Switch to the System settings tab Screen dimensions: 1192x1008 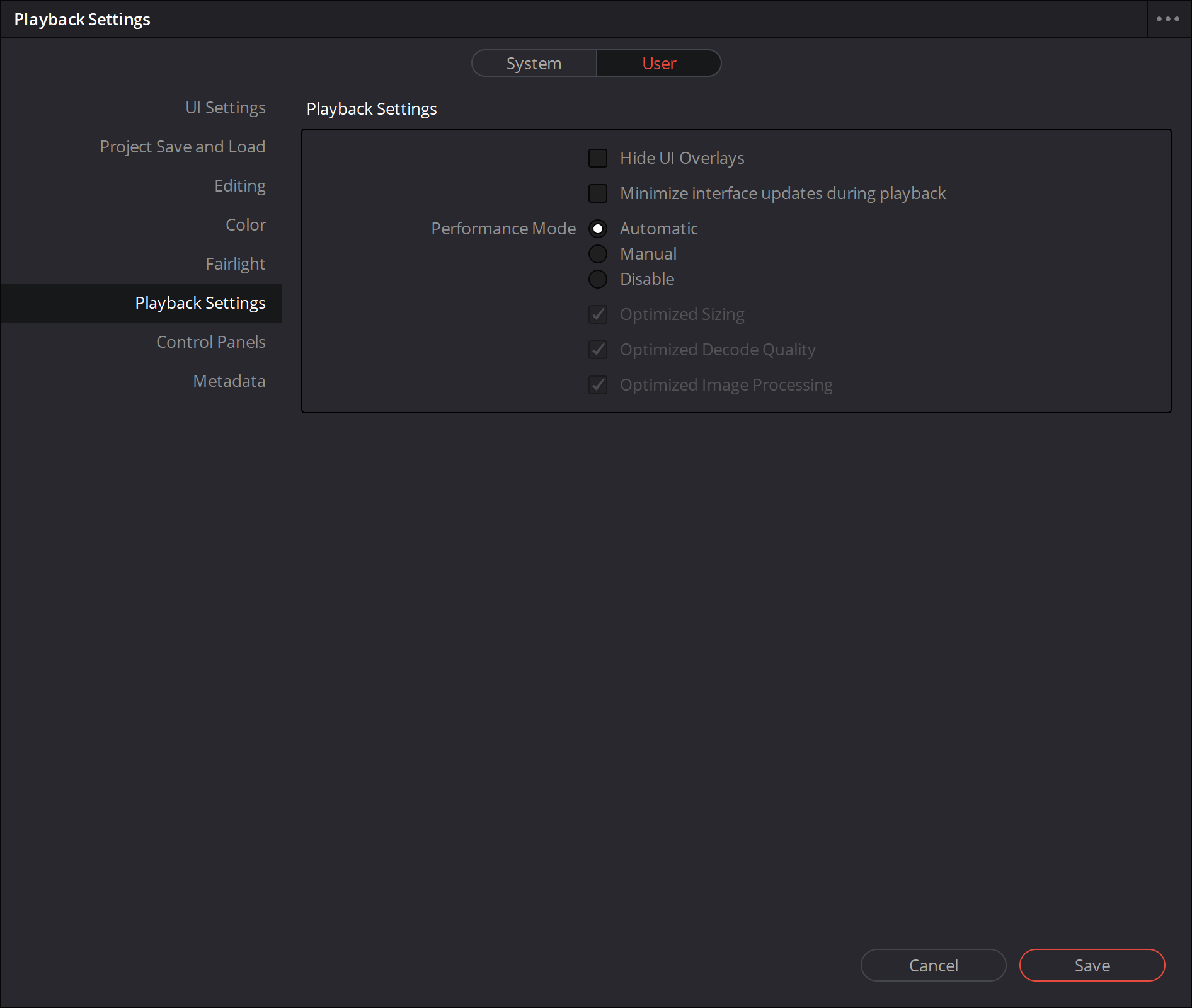[x=533, y=63]
